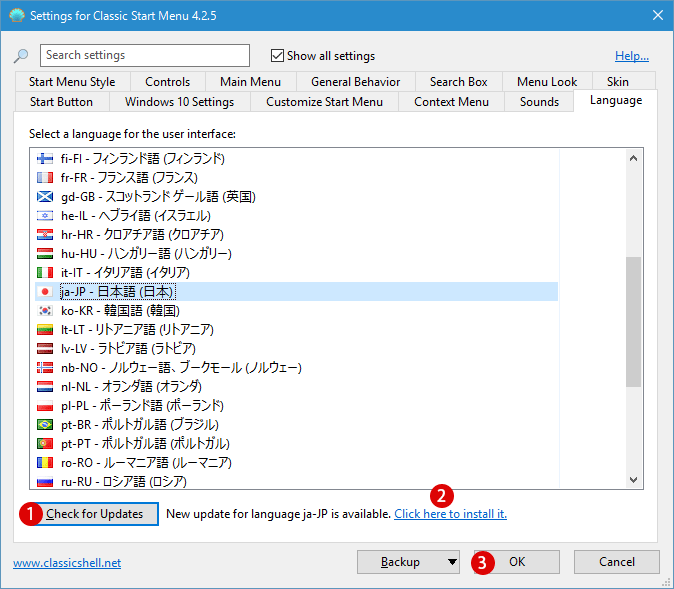674x589 pixels.
Task: Select 'fi-FI - フィンランド語 (フィンランド)' row
Action: point(297,159)
